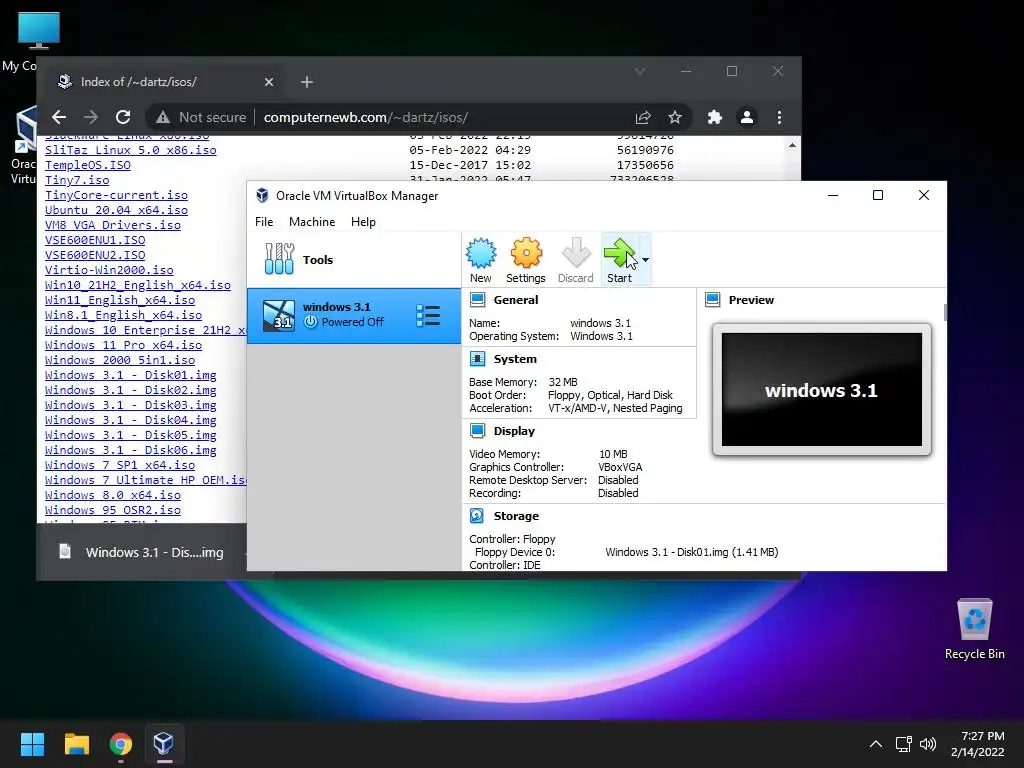Viewport: 1024px width, 768px height.
Task: Open the Recycle Bin desktop icon
Action: 974,629
